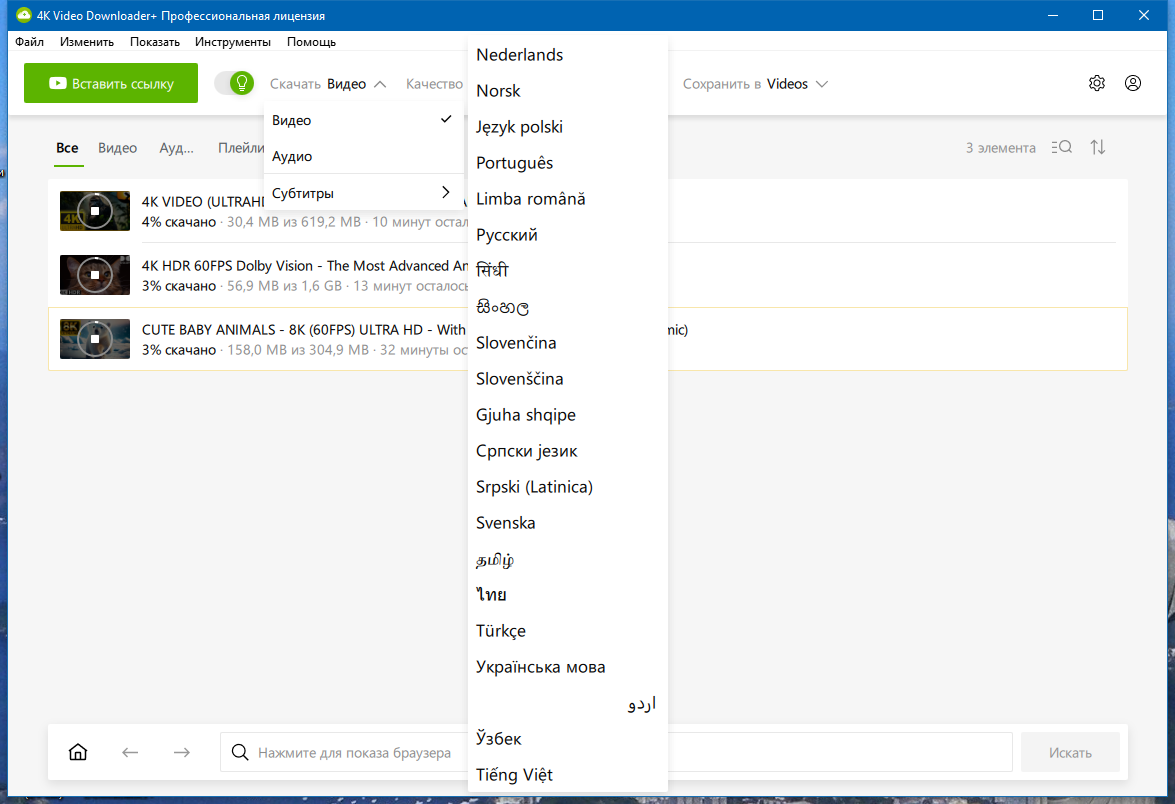
Task: Choose Українська мова subtitle language
Action: [x=567, y=667]
